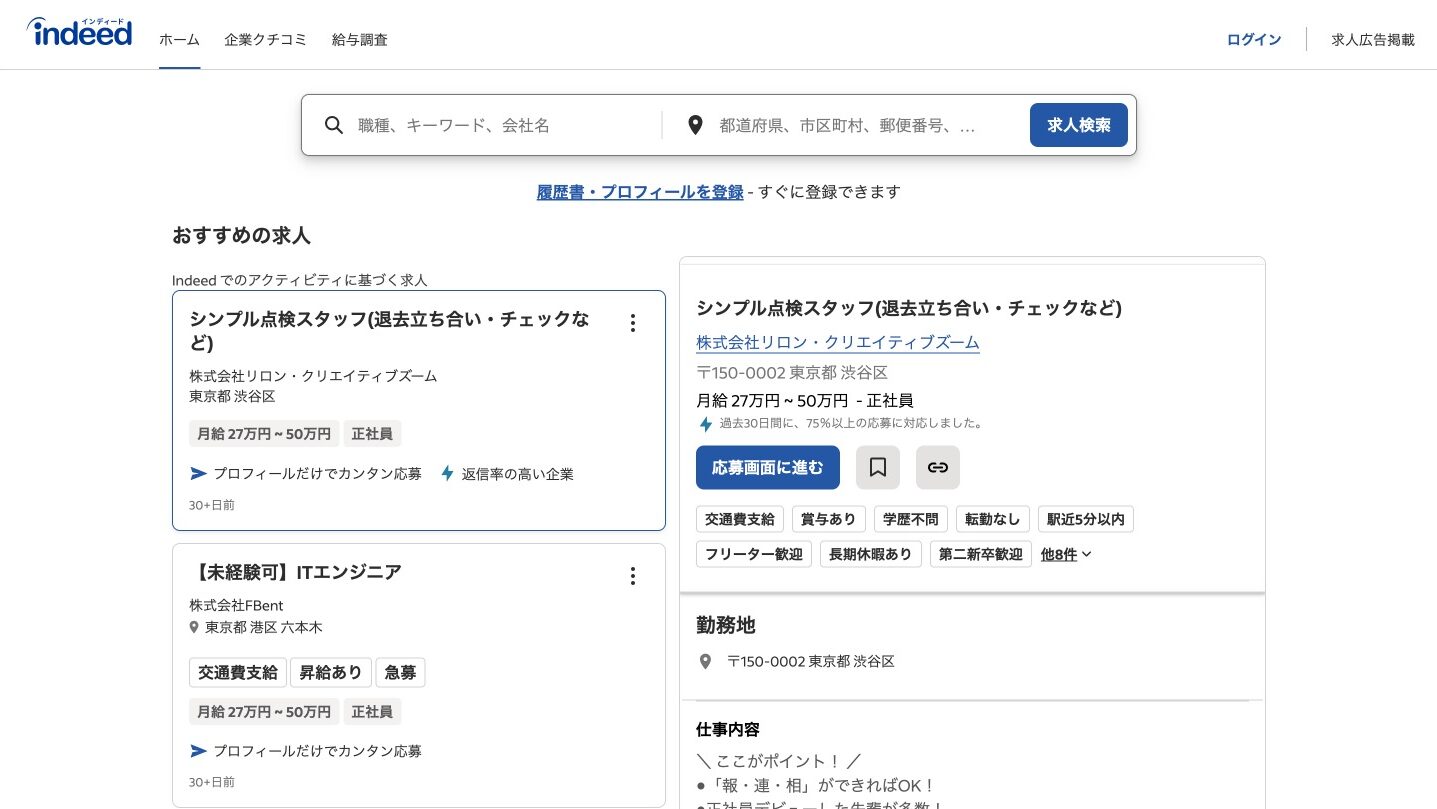1437x809 pixels.
Task: Expand the 他8件 tags list
Action: (x=1066, y=554)
